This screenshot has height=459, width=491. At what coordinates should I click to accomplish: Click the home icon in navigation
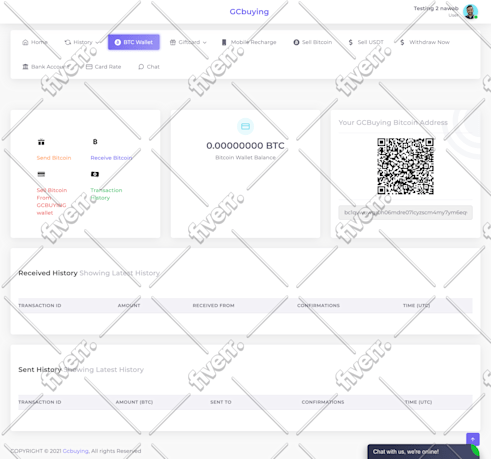tap(25, 42)
